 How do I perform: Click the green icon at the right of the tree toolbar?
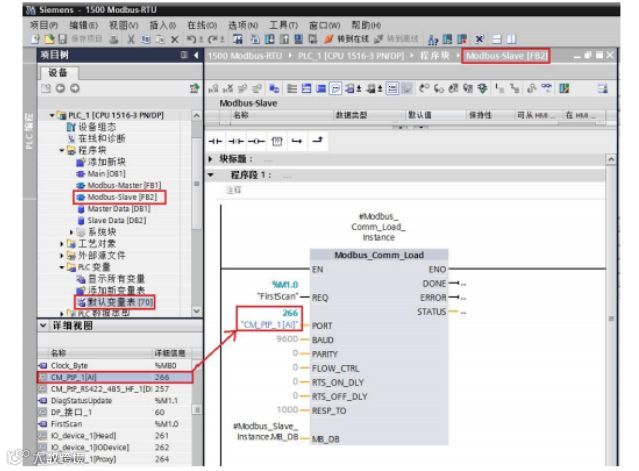pos(194,88)
